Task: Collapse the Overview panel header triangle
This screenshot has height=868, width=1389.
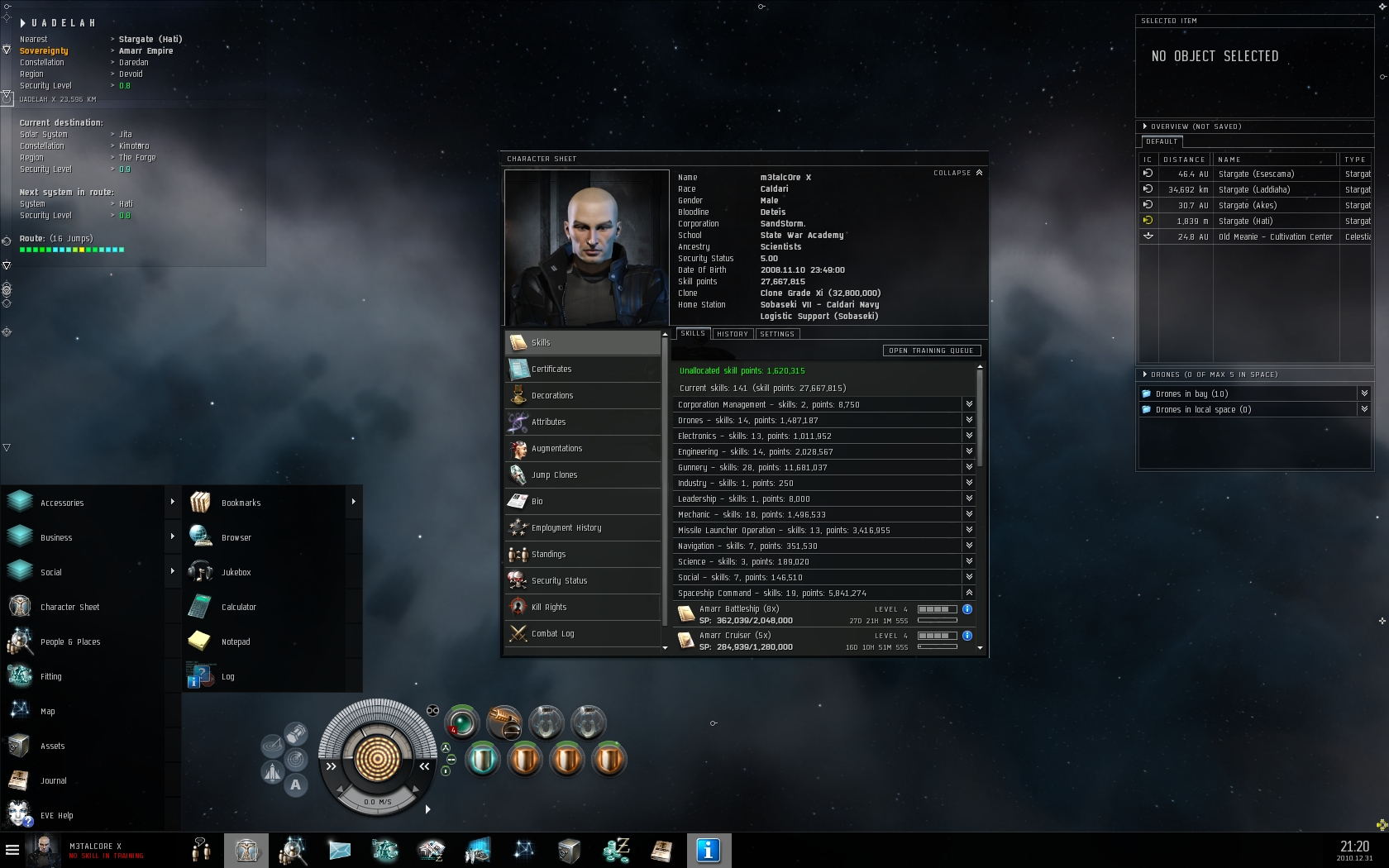Action: point(1144,126)
